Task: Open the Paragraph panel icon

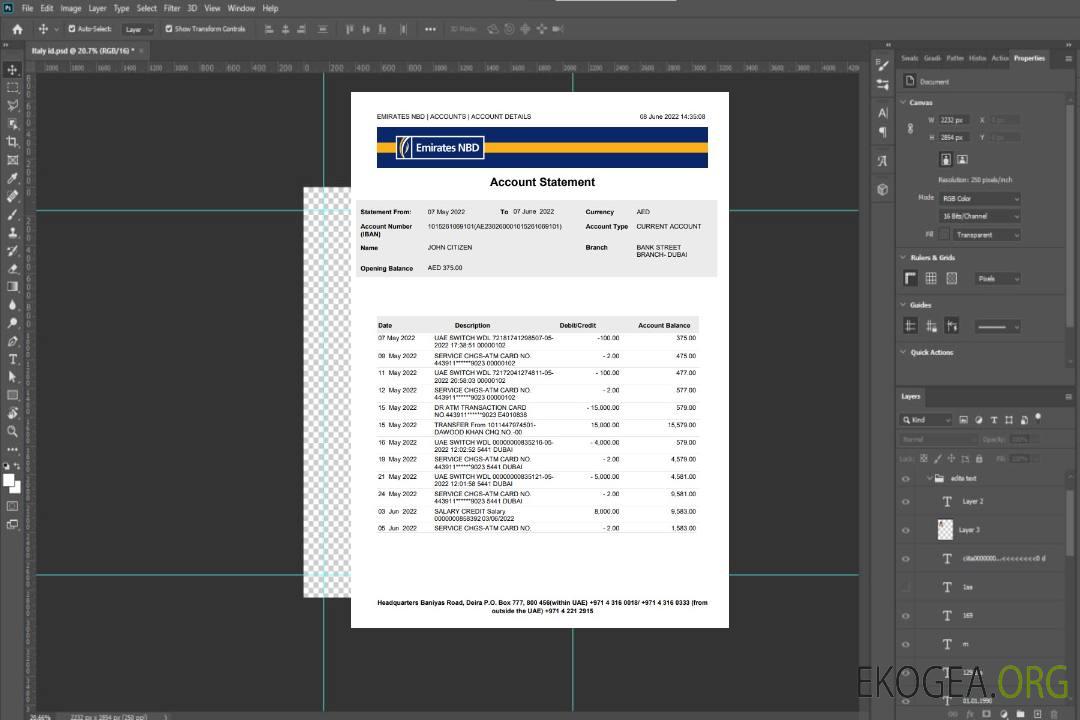Action: tap(883, 132)
